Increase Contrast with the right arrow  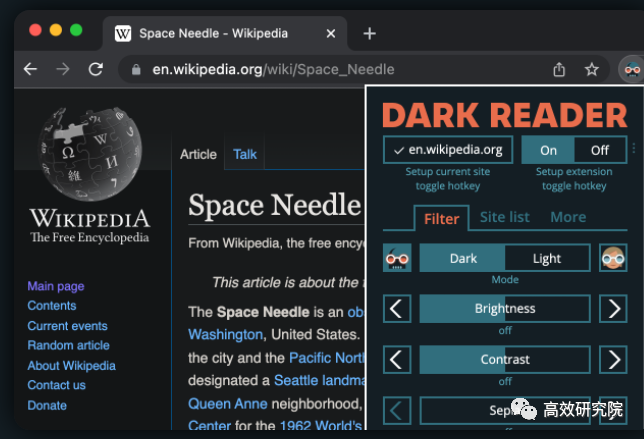[x=613, y=359]
